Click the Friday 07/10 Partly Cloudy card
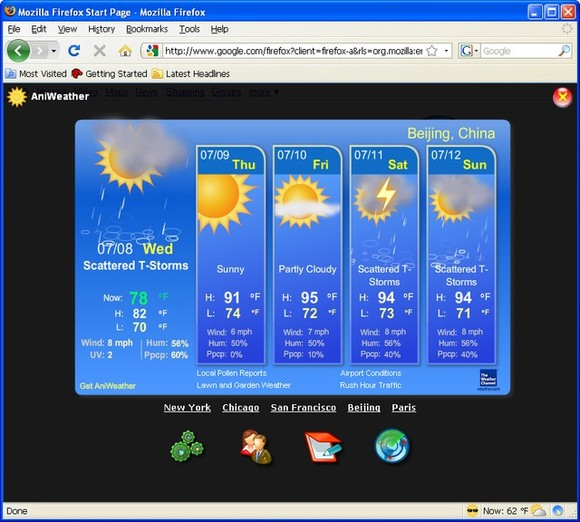 click(x=307, y=255)
